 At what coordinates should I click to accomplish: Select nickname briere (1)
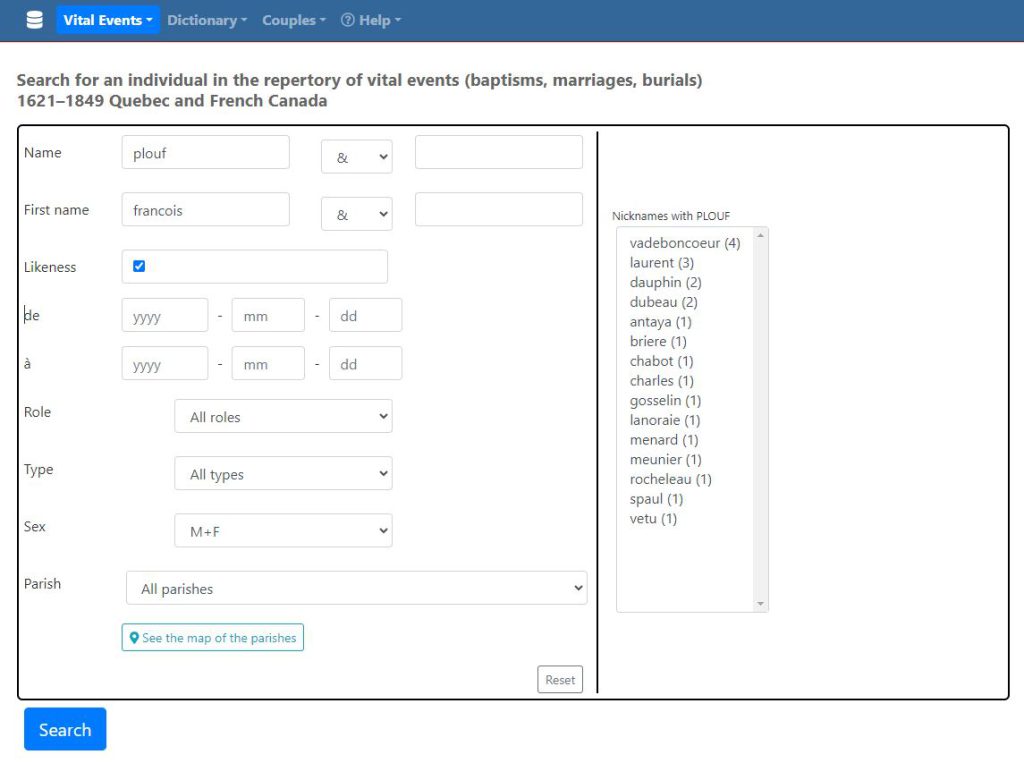click(658, 341)
